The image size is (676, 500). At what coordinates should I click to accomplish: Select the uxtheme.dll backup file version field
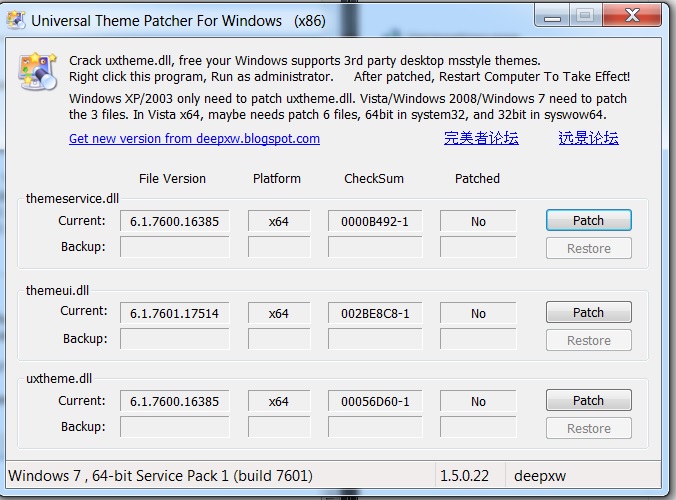pyautogui.click(x=175, y=427)
